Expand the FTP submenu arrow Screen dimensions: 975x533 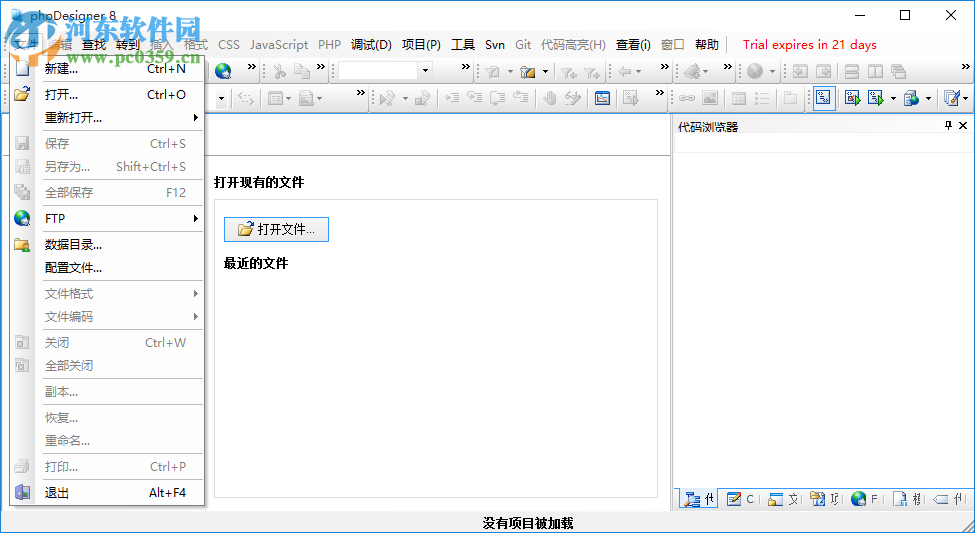coord(195,218)
